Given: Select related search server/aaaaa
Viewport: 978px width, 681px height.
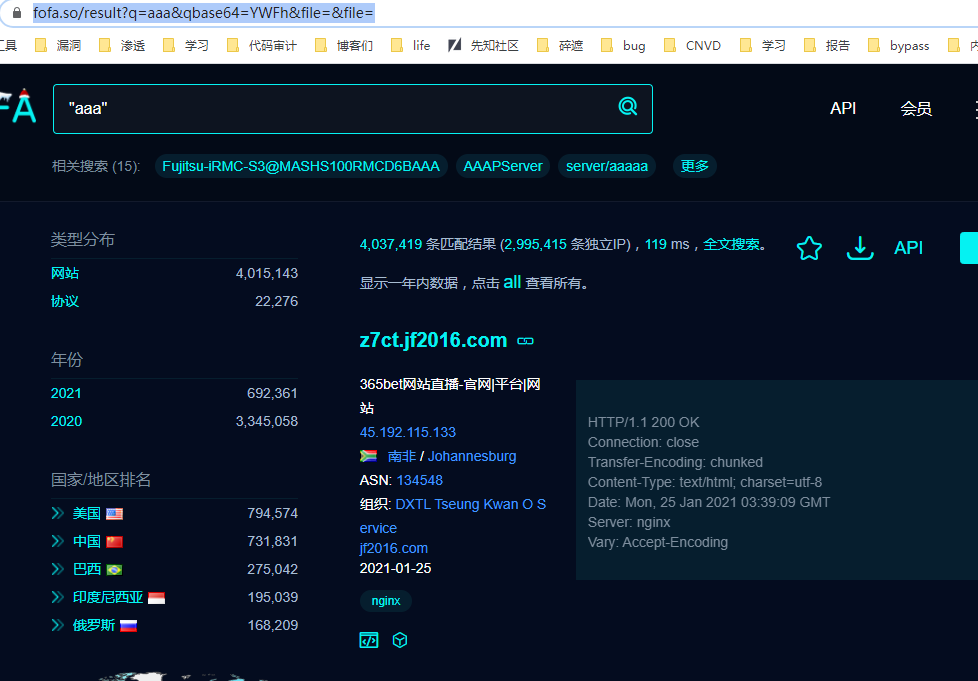Looking at the screenshot, I should tap(607, 166).
